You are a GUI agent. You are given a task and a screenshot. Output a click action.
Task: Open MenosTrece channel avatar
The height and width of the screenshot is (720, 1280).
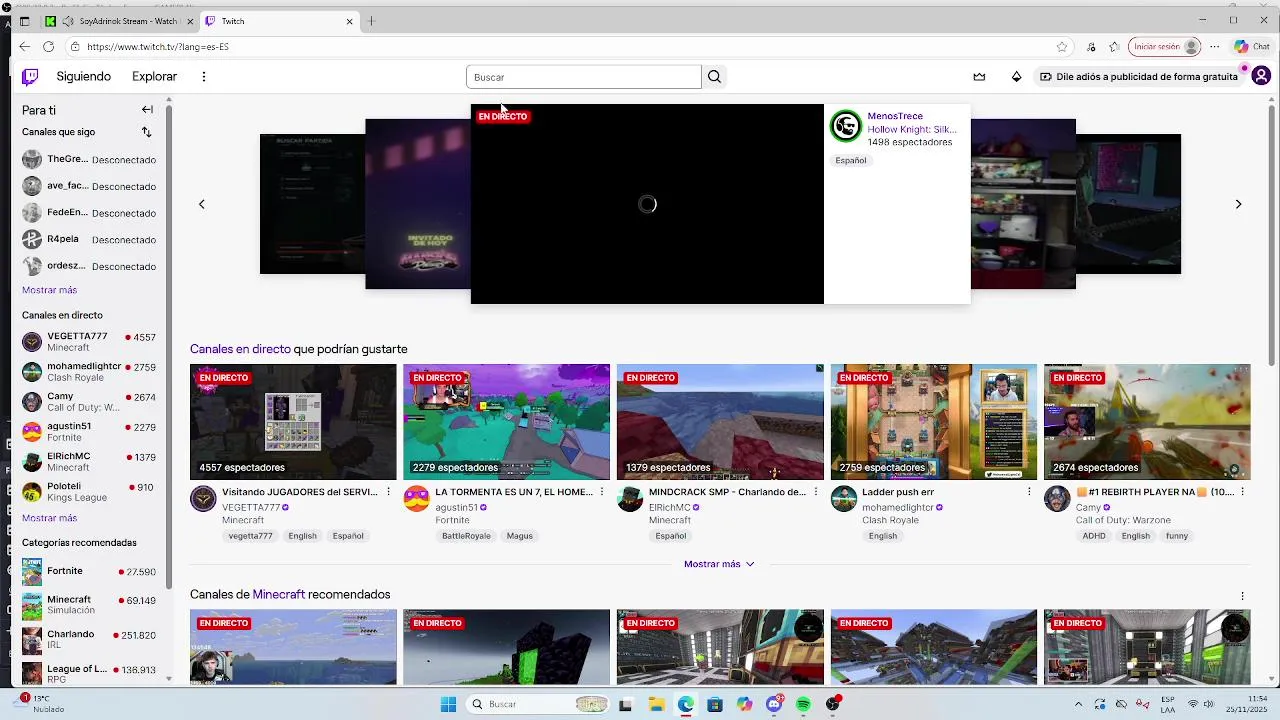tap(846, 126)
